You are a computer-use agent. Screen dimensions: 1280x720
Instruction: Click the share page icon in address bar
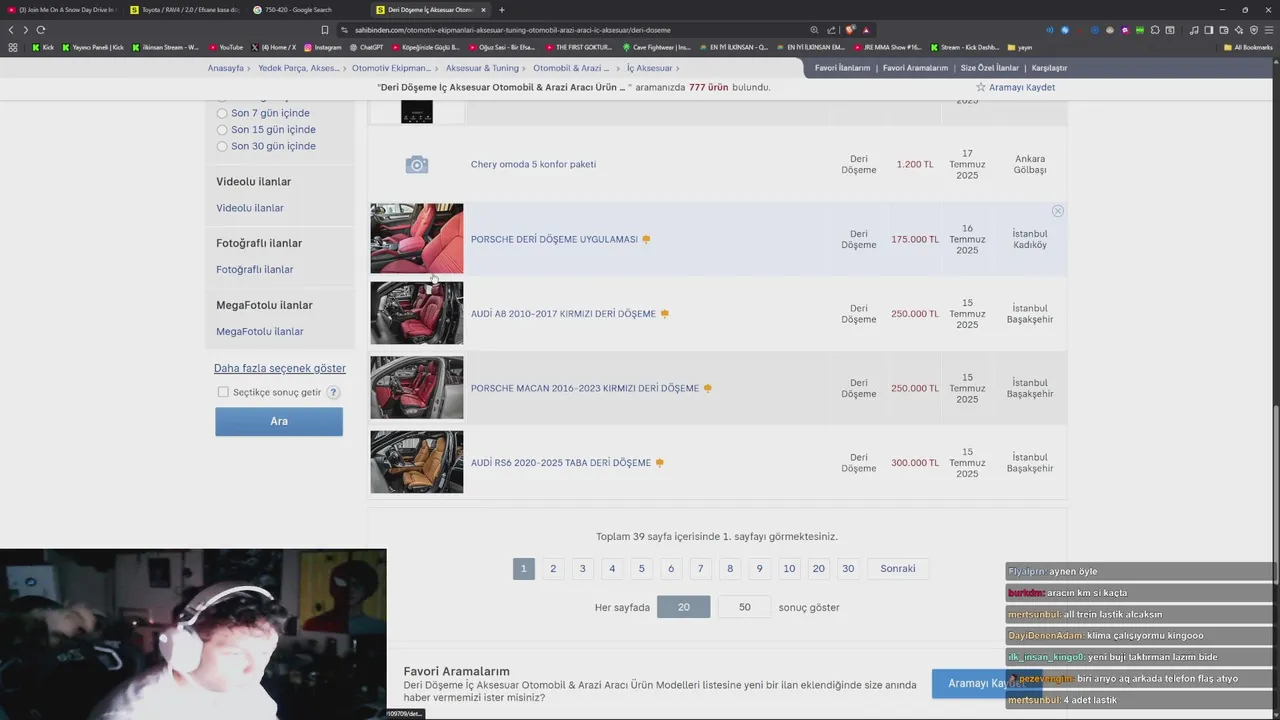coord(831,30)
